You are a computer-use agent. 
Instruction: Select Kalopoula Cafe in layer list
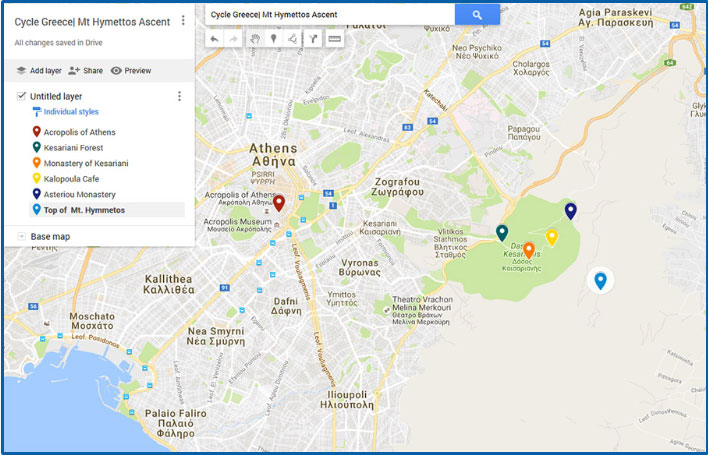pyautogui.click(x=71, y=179)
